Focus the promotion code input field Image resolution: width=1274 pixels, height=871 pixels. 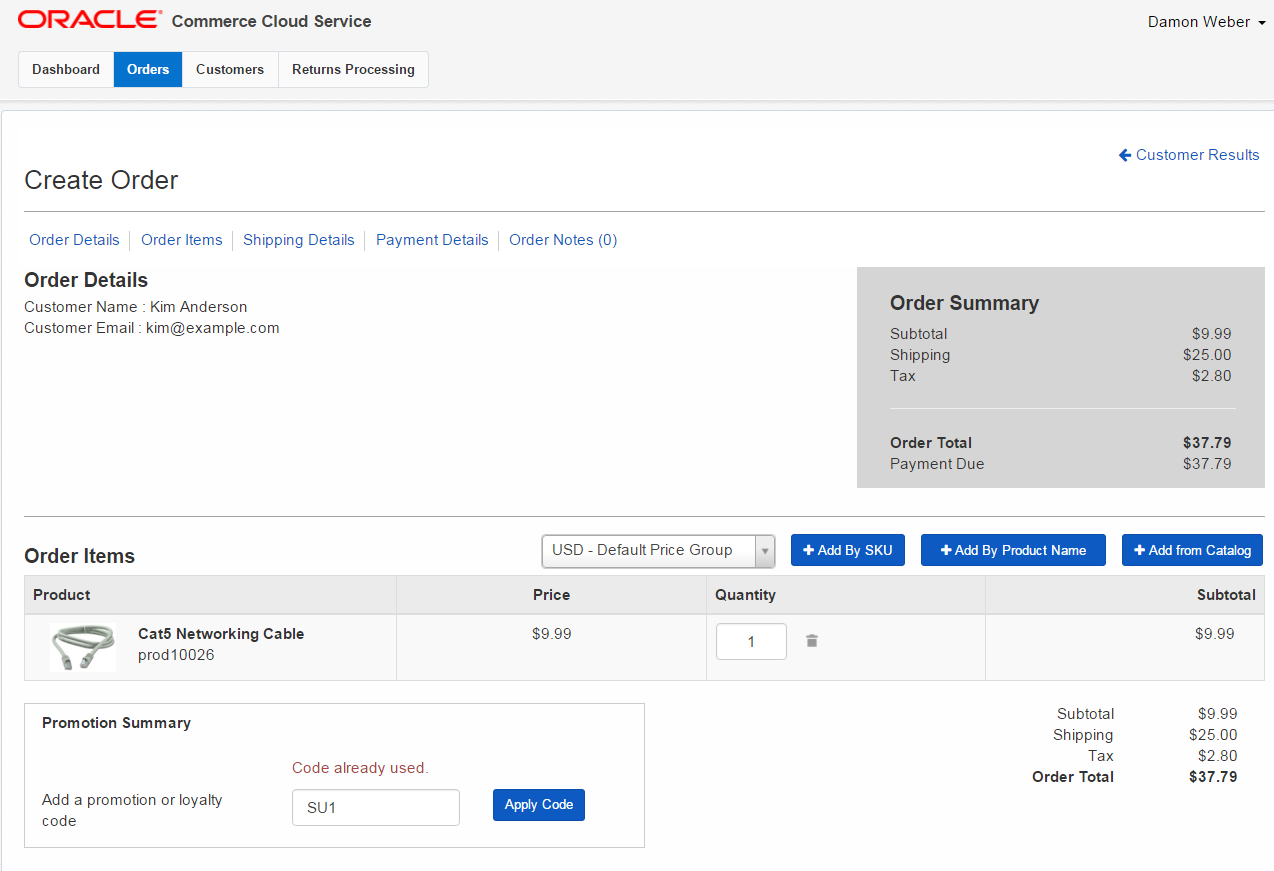click(375, 807)
